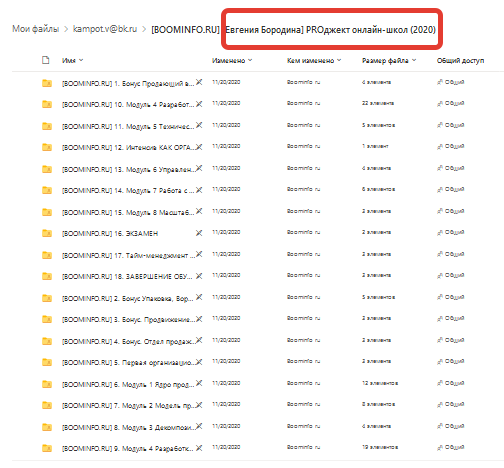Click the X status icon for 6. Модуль 1 Ядро

pos(199,383)
